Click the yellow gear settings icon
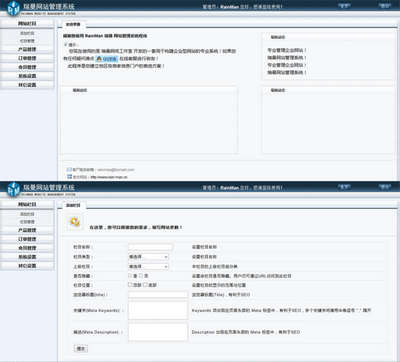Screen dimensions: 400x362 pyautogui.click(x=75, y=222)
